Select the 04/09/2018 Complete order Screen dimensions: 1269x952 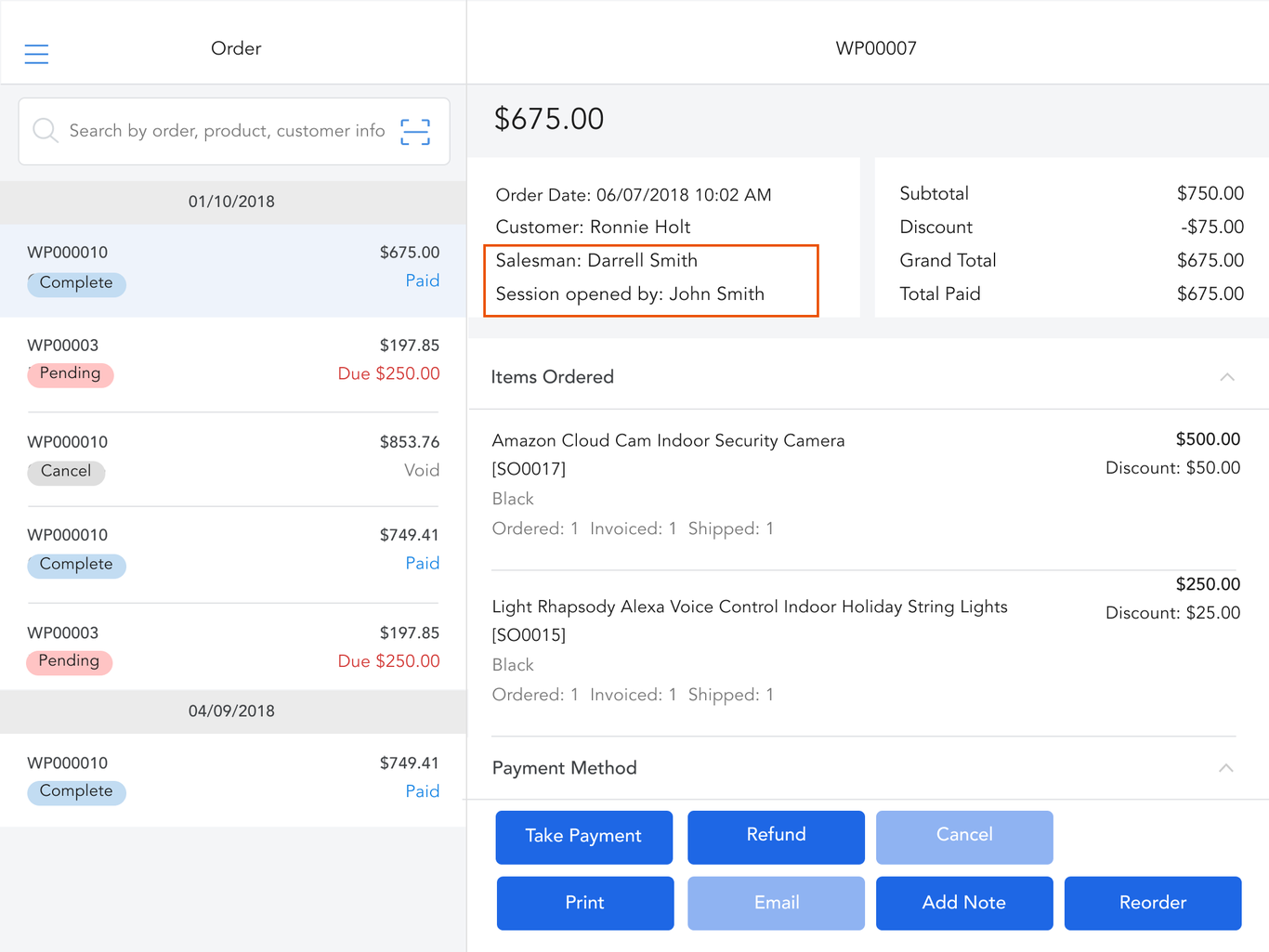pos(232,778)
